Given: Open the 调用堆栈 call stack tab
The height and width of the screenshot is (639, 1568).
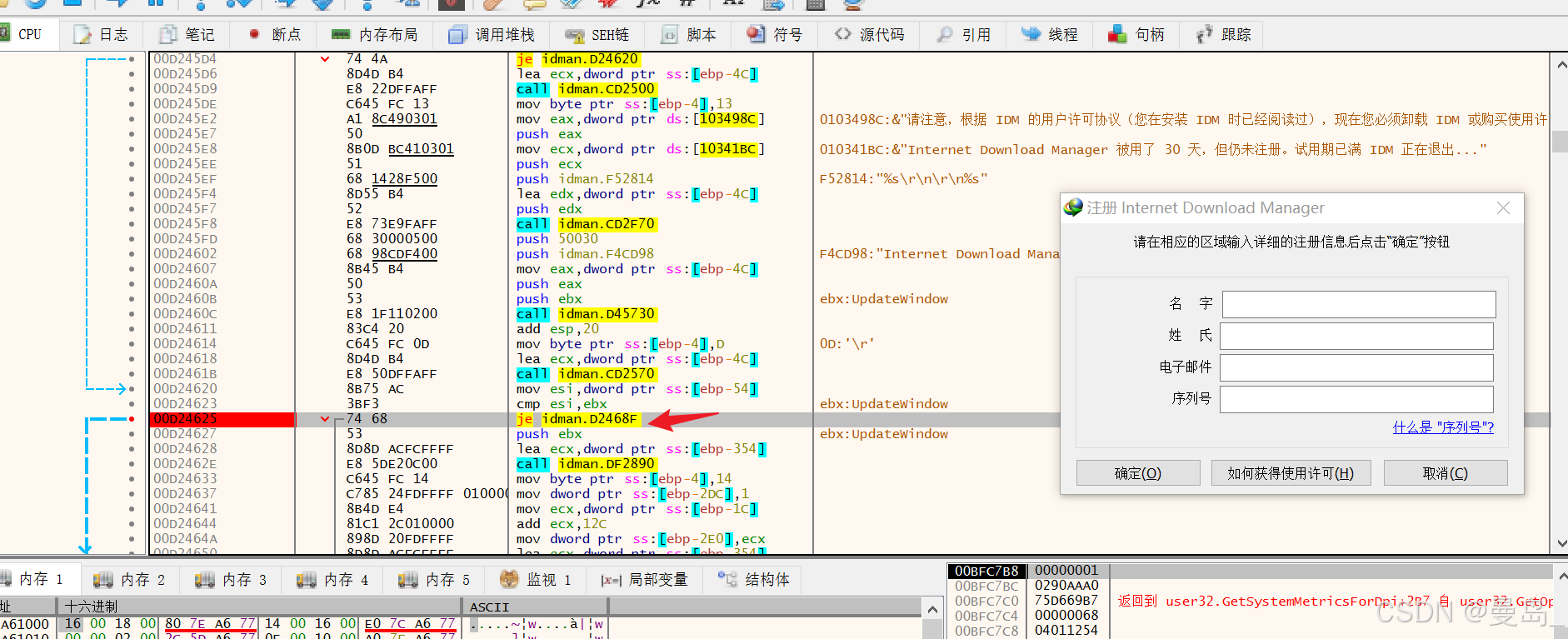Looking at the screenshot, I should coord(492,34).
